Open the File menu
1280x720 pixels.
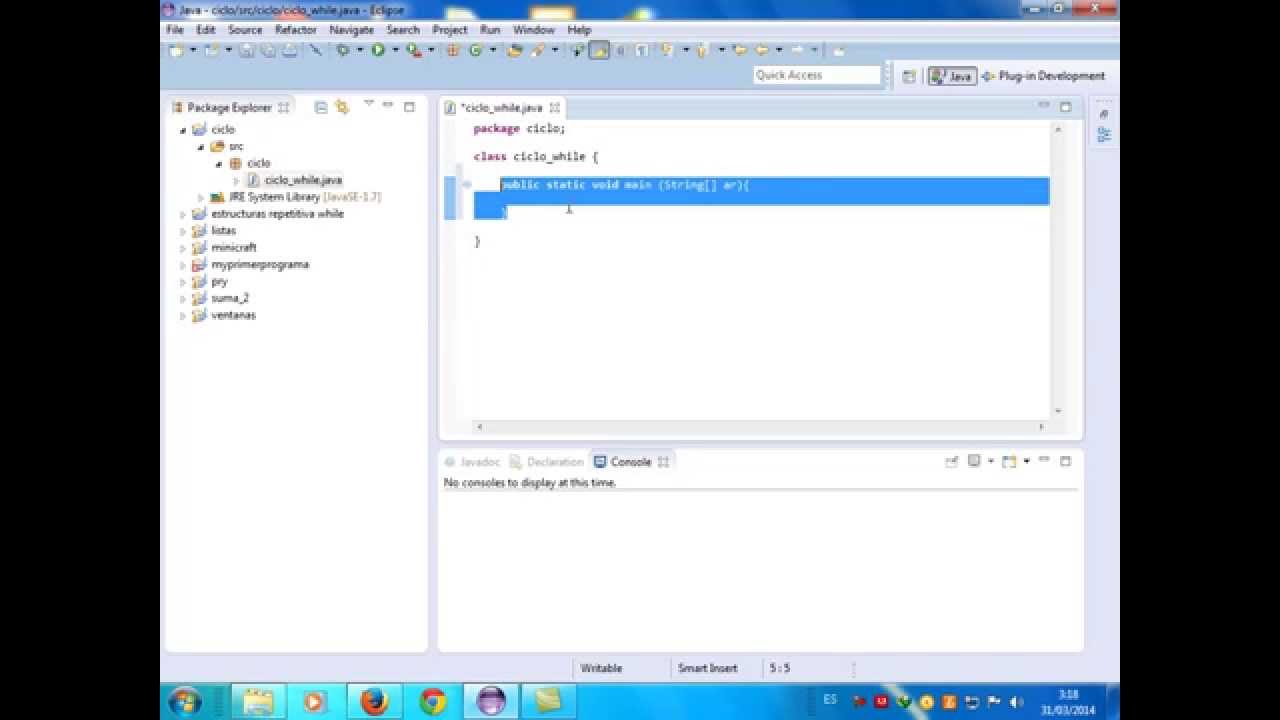click(175, 30)
